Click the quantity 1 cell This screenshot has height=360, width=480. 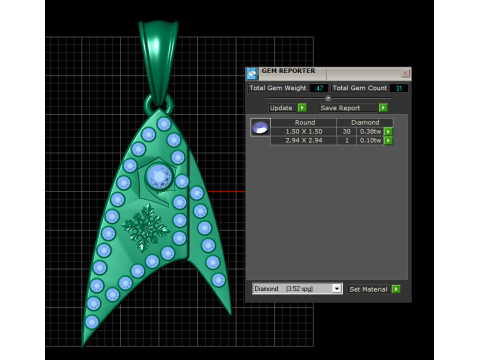click(x=347, y=140)
